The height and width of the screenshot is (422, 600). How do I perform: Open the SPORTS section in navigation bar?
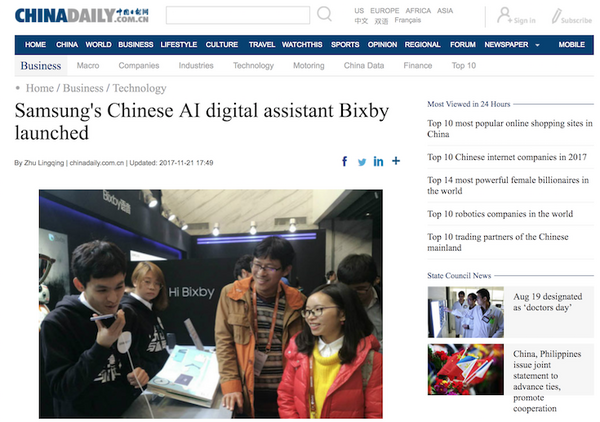pyautogui.click(x=345, y=45)
